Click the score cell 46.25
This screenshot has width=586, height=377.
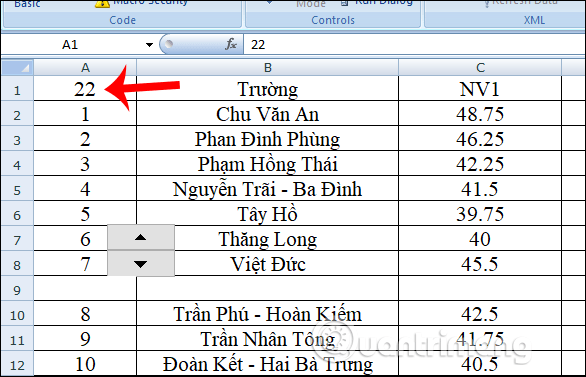(480, 139)
